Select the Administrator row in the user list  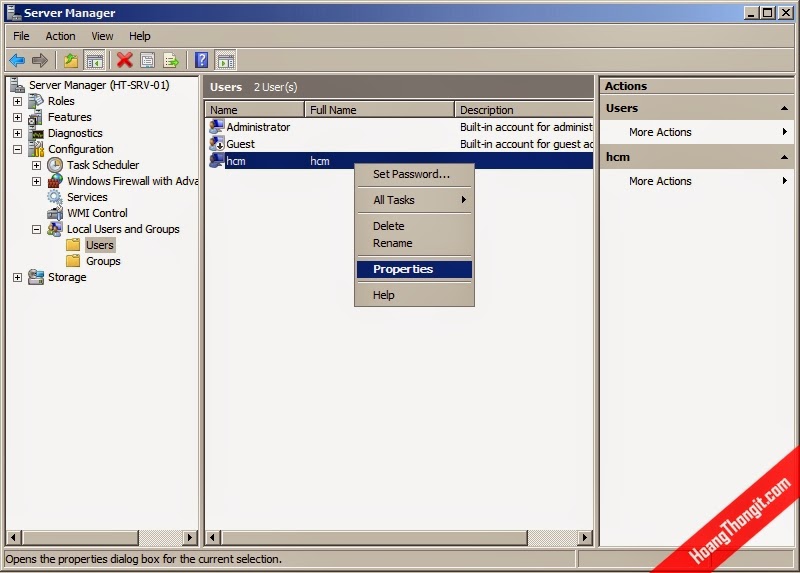399,127
